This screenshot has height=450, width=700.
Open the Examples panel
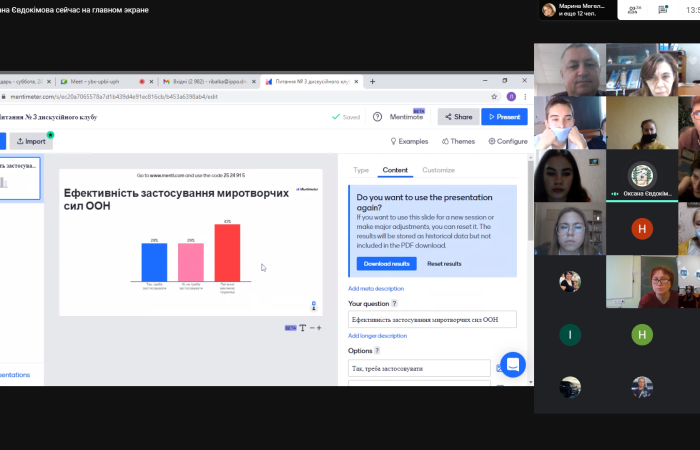(408, 141)
